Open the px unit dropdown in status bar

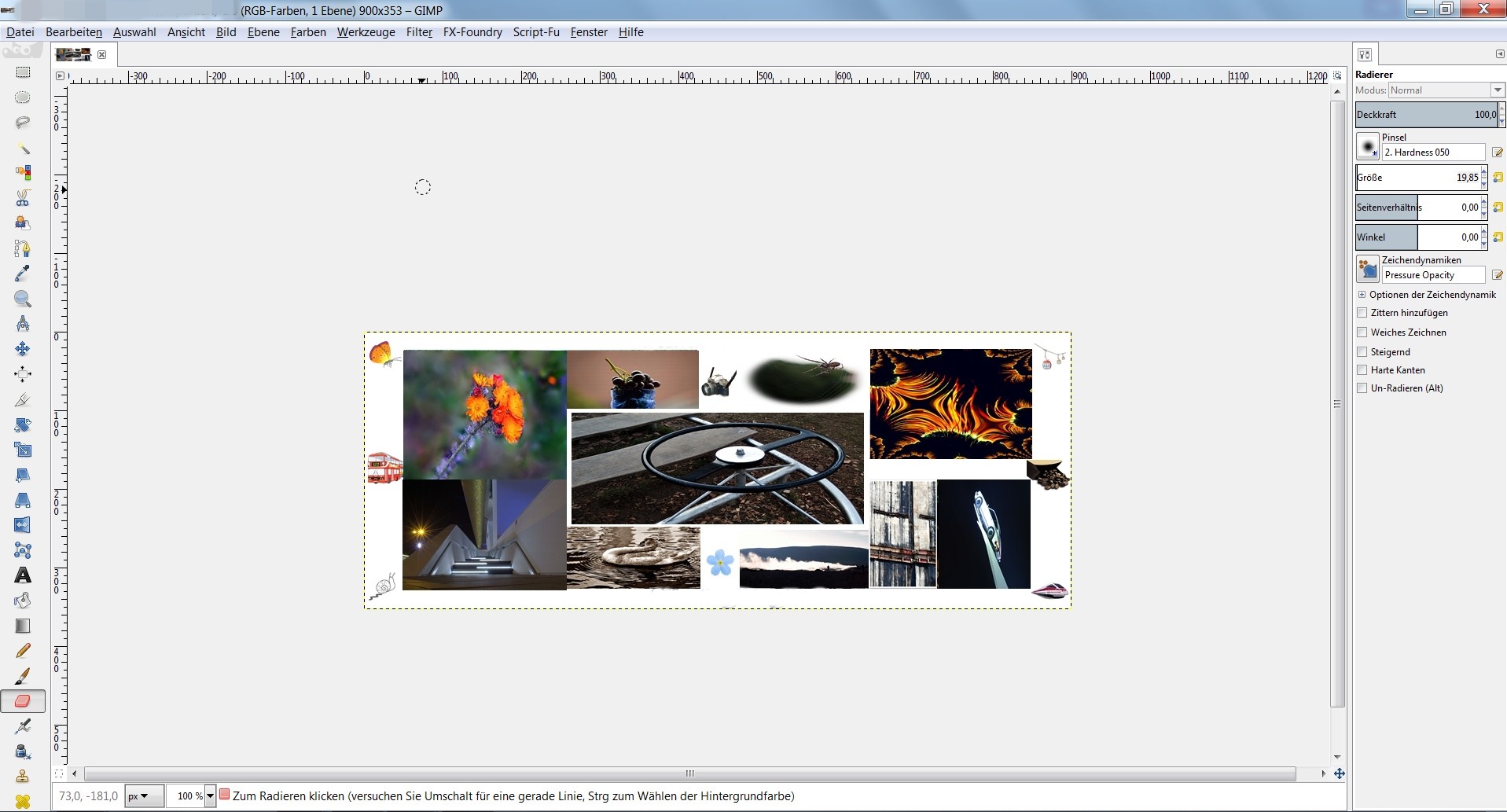[144, 796]
